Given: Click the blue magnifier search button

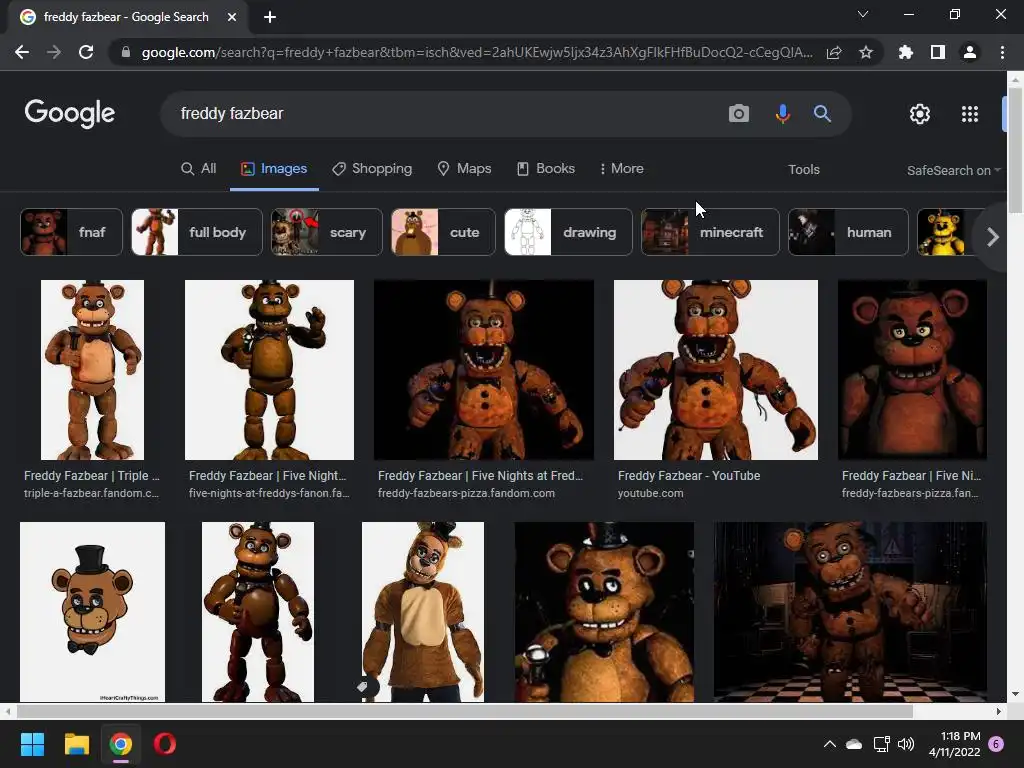Looking at the screenshot, I should point(822,114).
